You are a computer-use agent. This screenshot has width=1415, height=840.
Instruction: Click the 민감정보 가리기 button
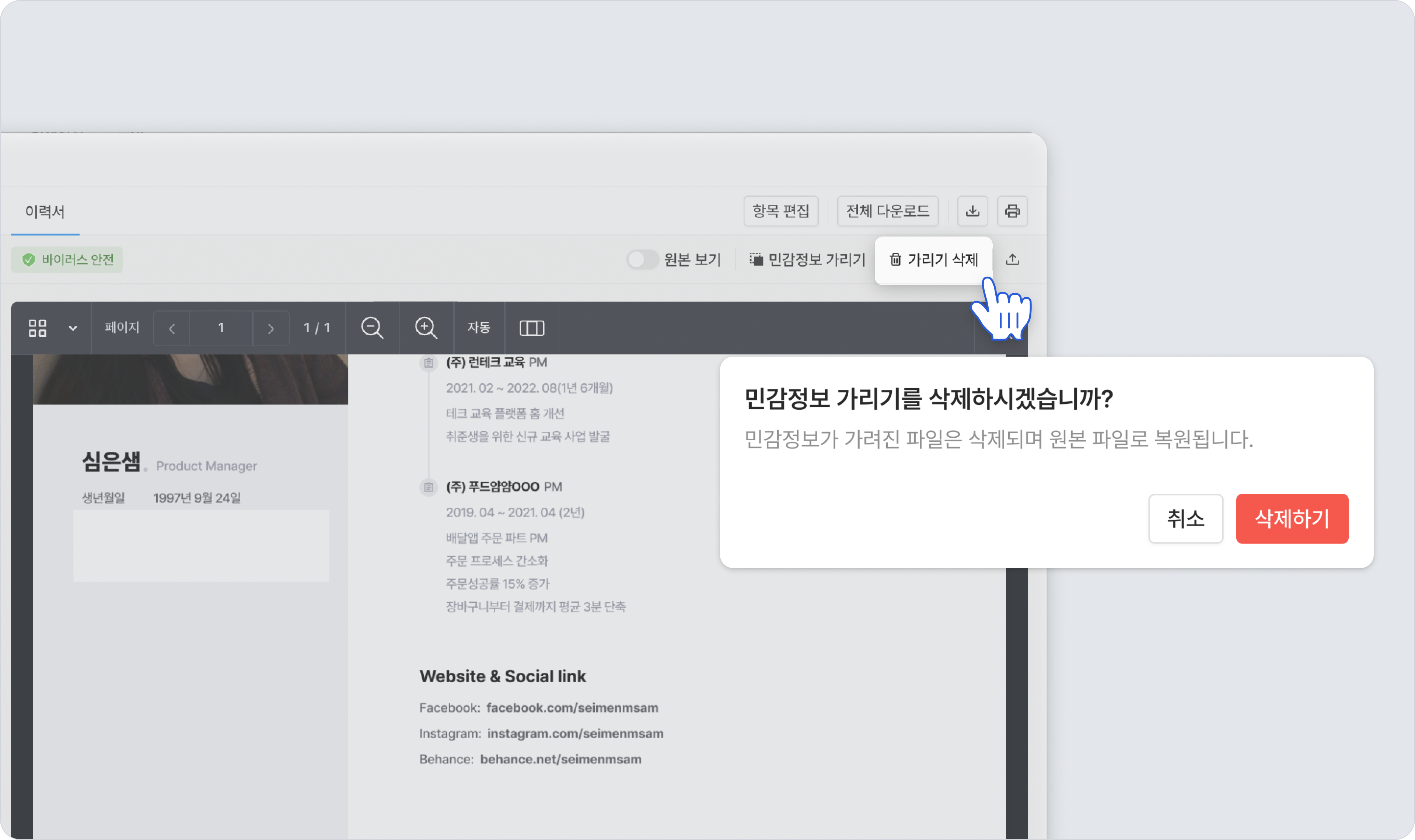[x=808, y=260]
